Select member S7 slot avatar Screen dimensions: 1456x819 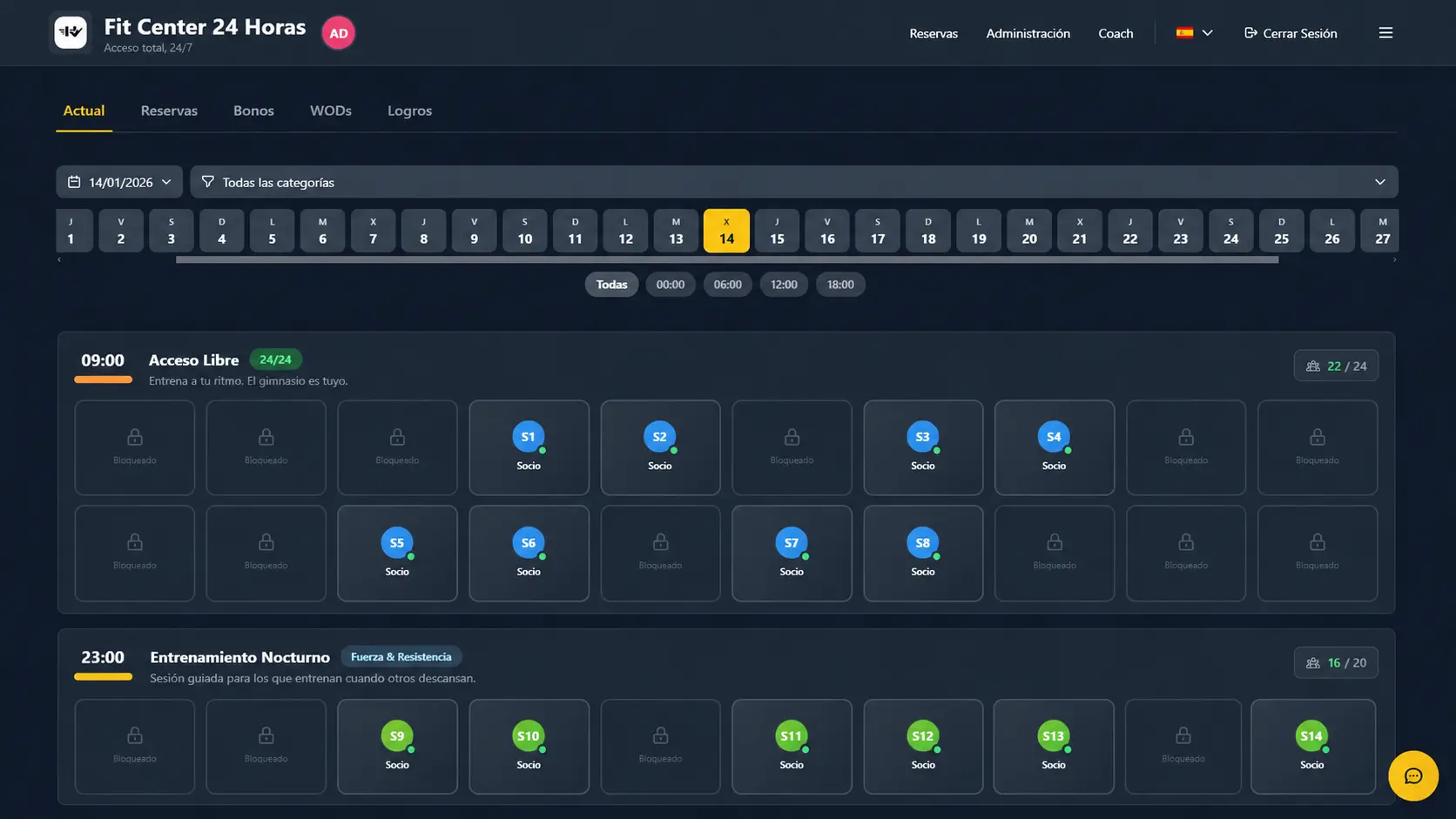791,542
